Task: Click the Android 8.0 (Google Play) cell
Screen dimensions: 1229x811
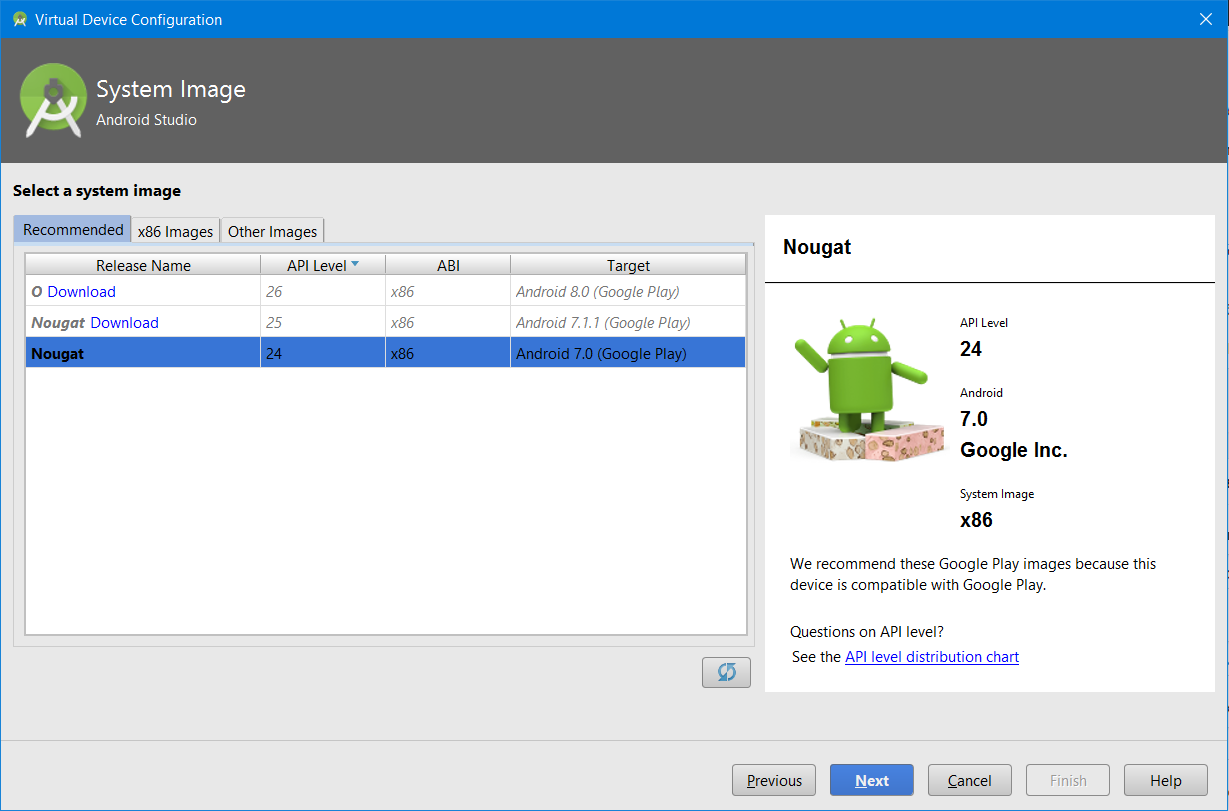Action: point(628,292)
